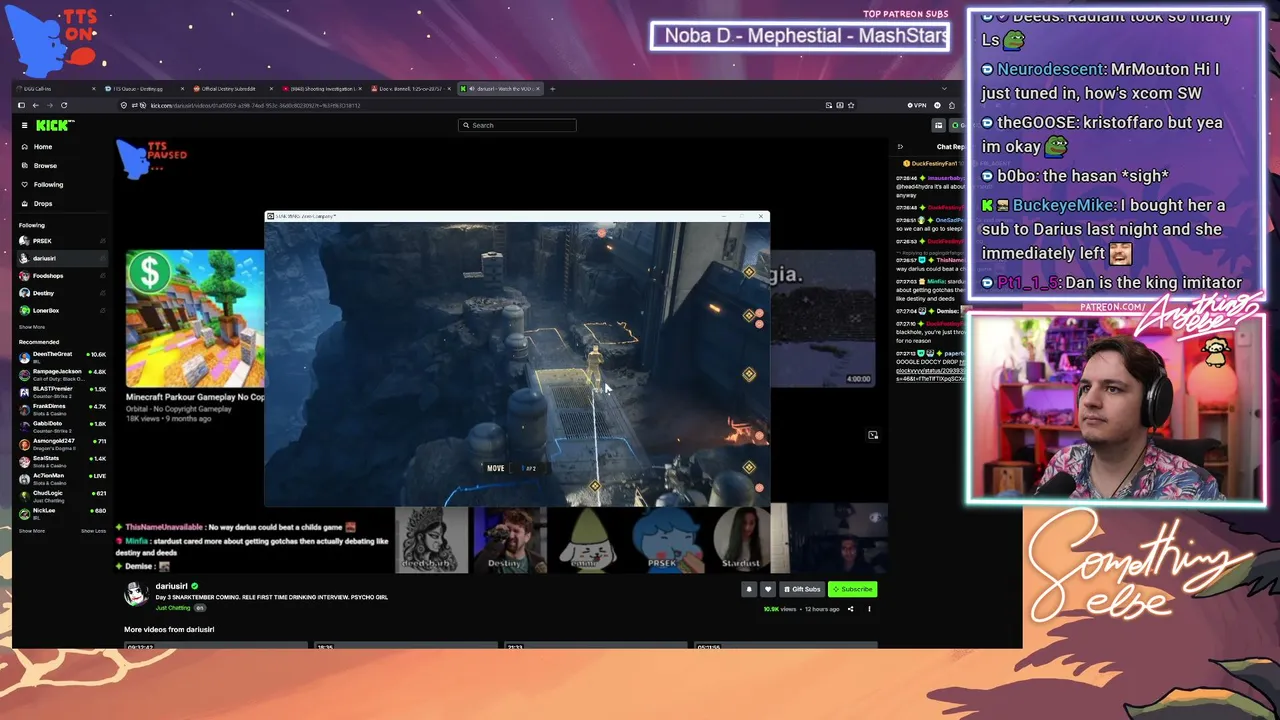Switch to the TTS Queue tab
This screenshot has height=720, width=1280.
tap(143, 89)
